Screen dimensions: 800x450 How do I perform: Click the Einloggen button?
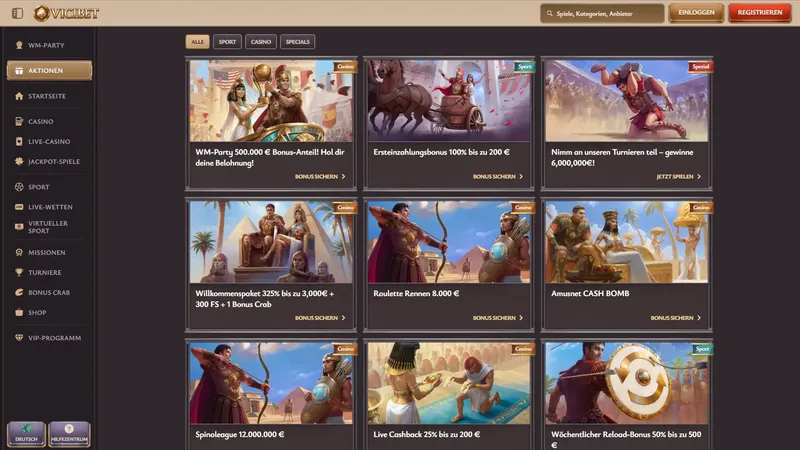click(x=696, y=13)
